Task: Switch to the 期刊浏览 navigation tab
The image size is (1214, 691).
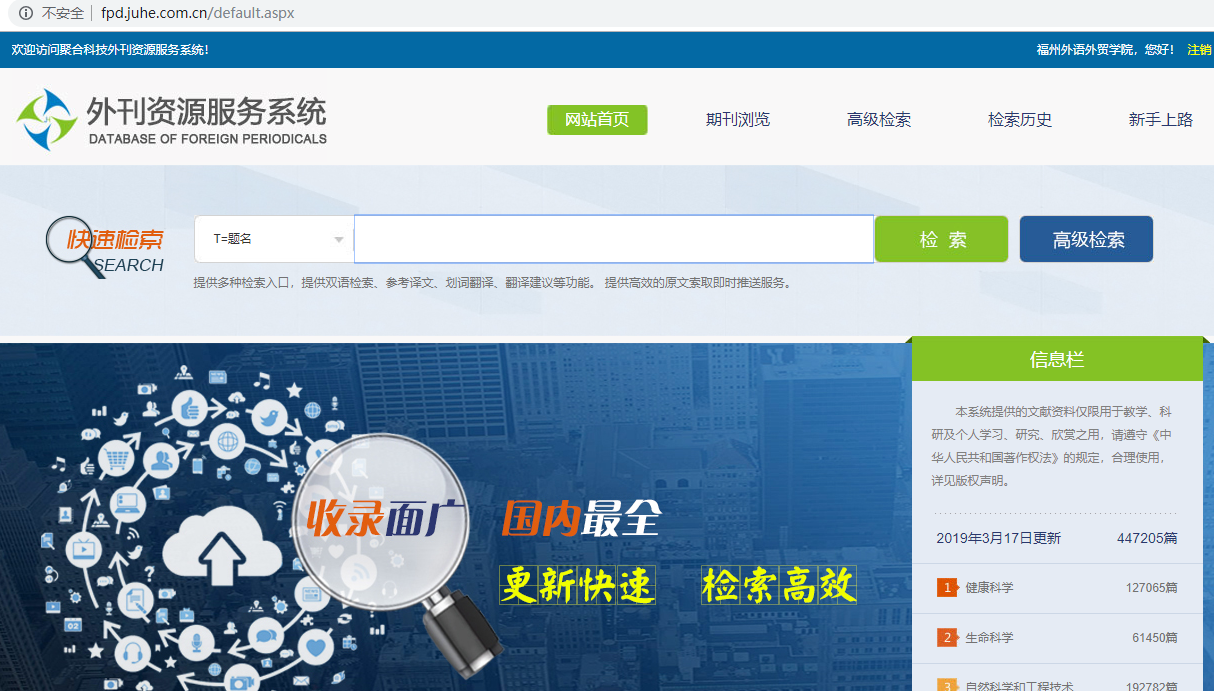Action: tap(737, 119)
